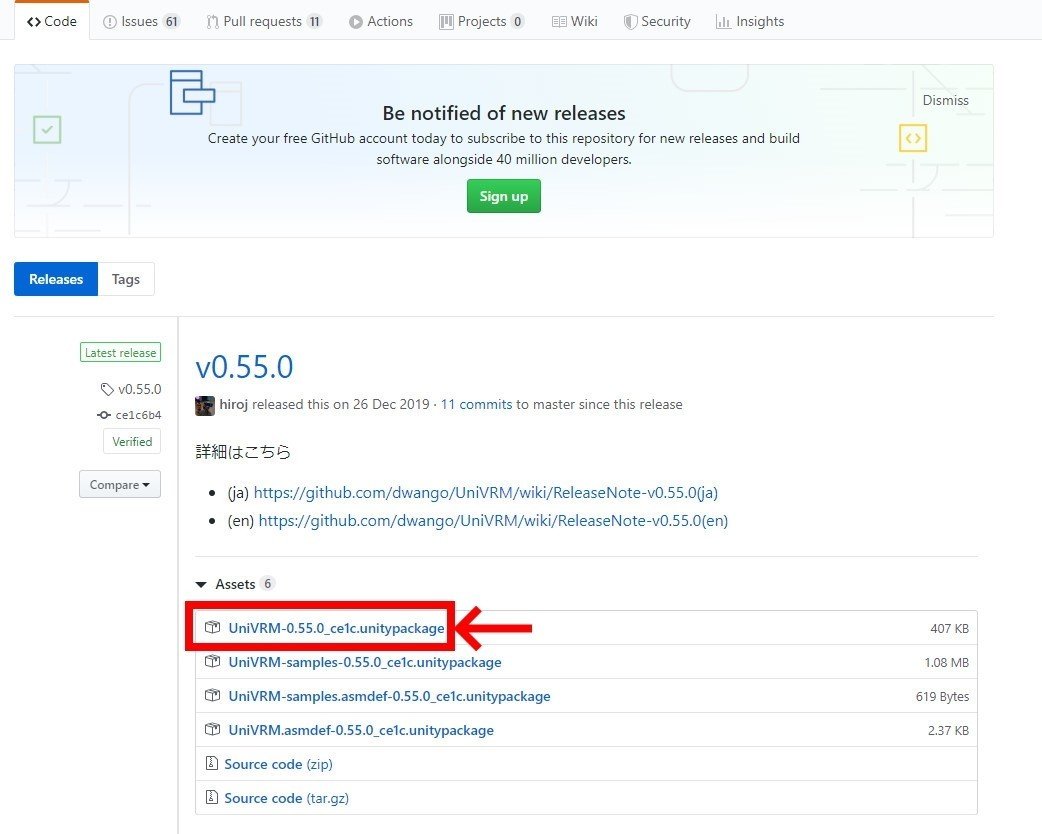Click the 1.08 MB file size
The height and width of the screenshot is (834, 1042).
point(946,663)
